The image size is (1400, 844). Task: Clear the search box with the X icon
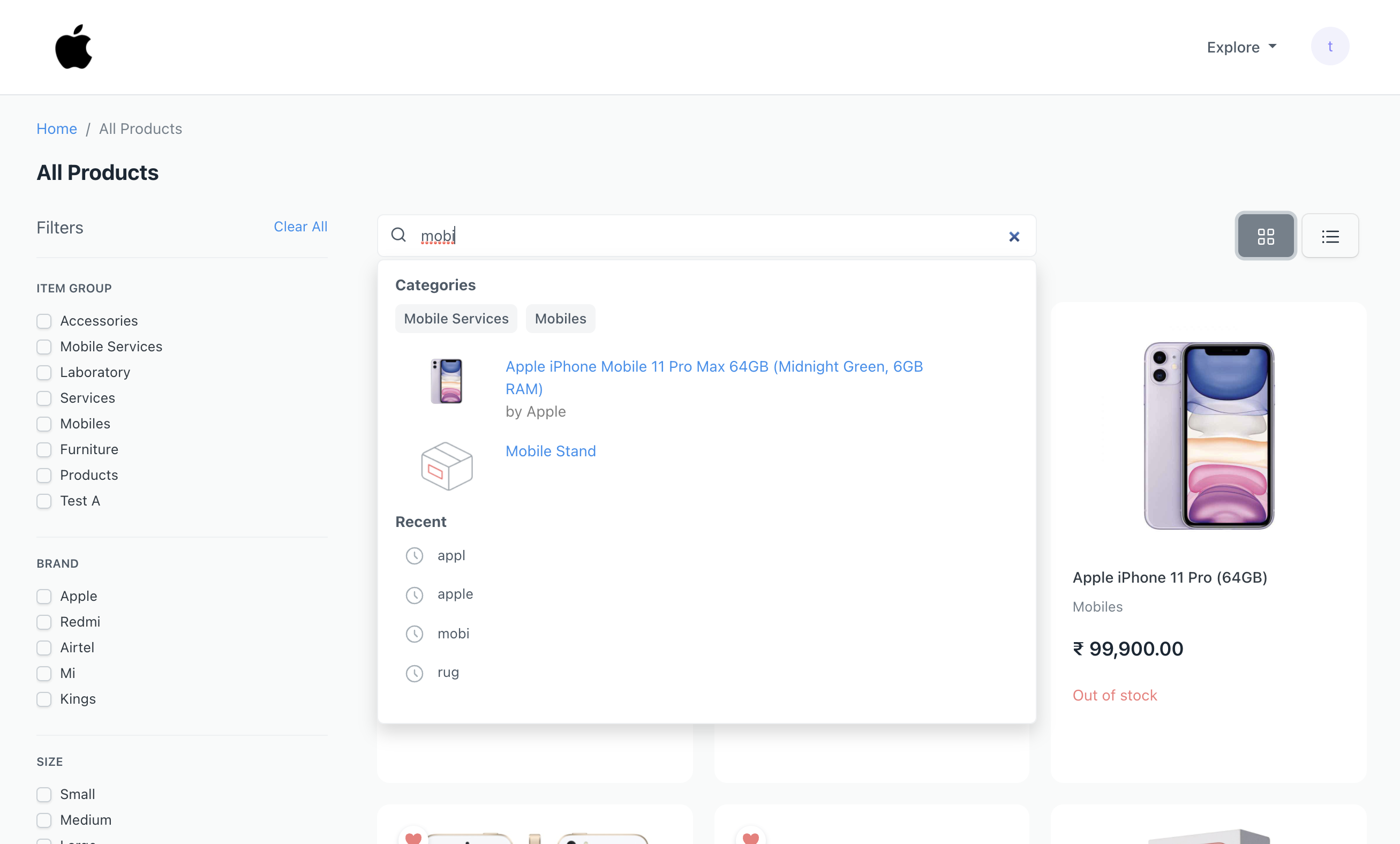click(1014, 236)
